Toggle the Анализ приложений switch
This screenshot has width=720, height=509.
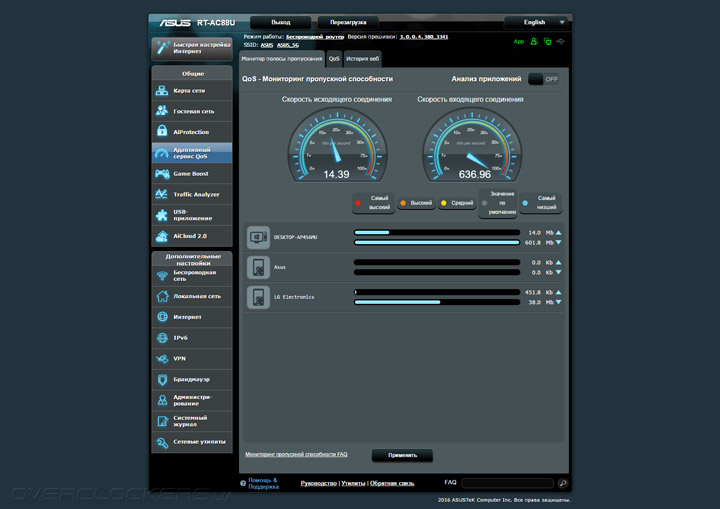tap(544, 79)
